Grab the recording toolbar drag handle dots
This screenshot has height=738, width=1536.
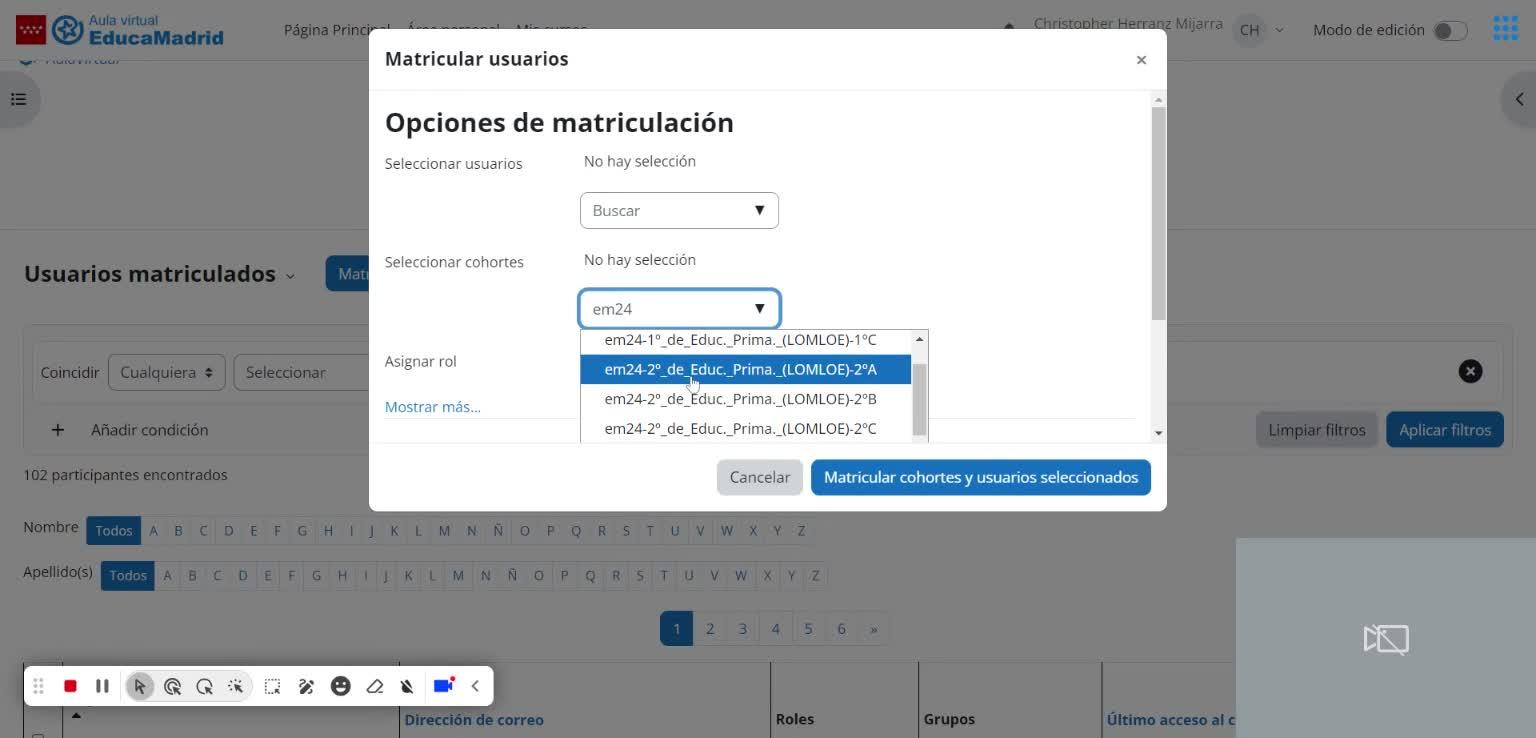click(38, 686)
